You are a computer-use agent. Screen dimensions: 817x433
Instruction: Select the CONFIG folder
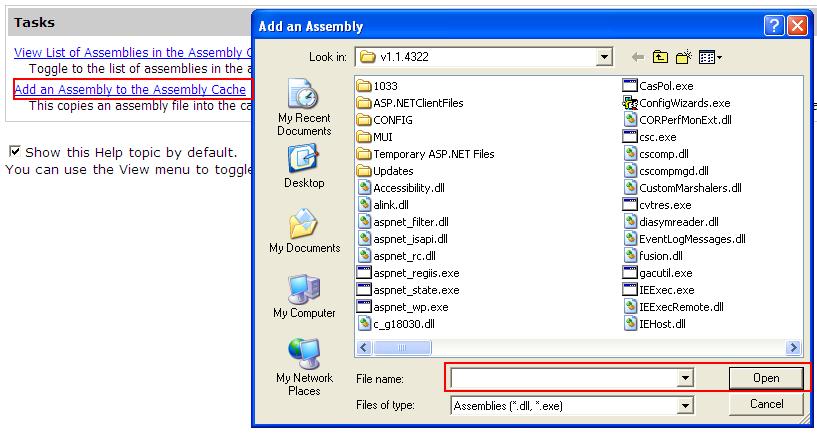(x=385, y=120)
